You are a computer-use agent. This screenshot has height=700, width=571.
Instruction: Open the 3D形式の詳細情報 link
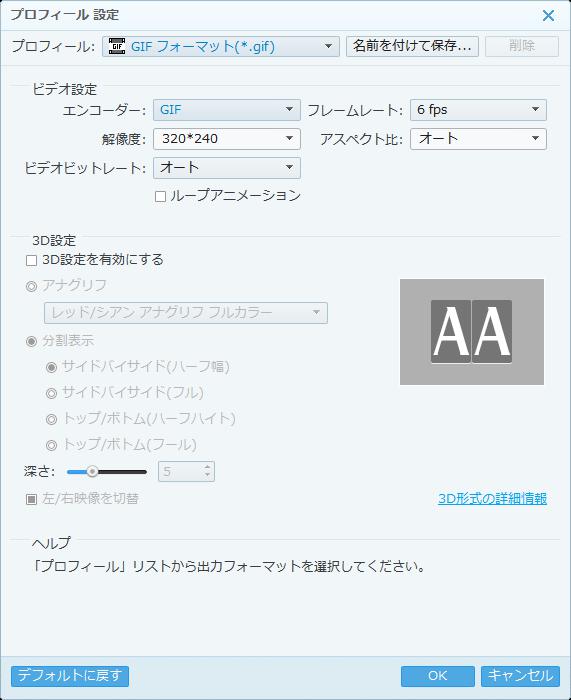pyautogui.click(x=492, y=498)
